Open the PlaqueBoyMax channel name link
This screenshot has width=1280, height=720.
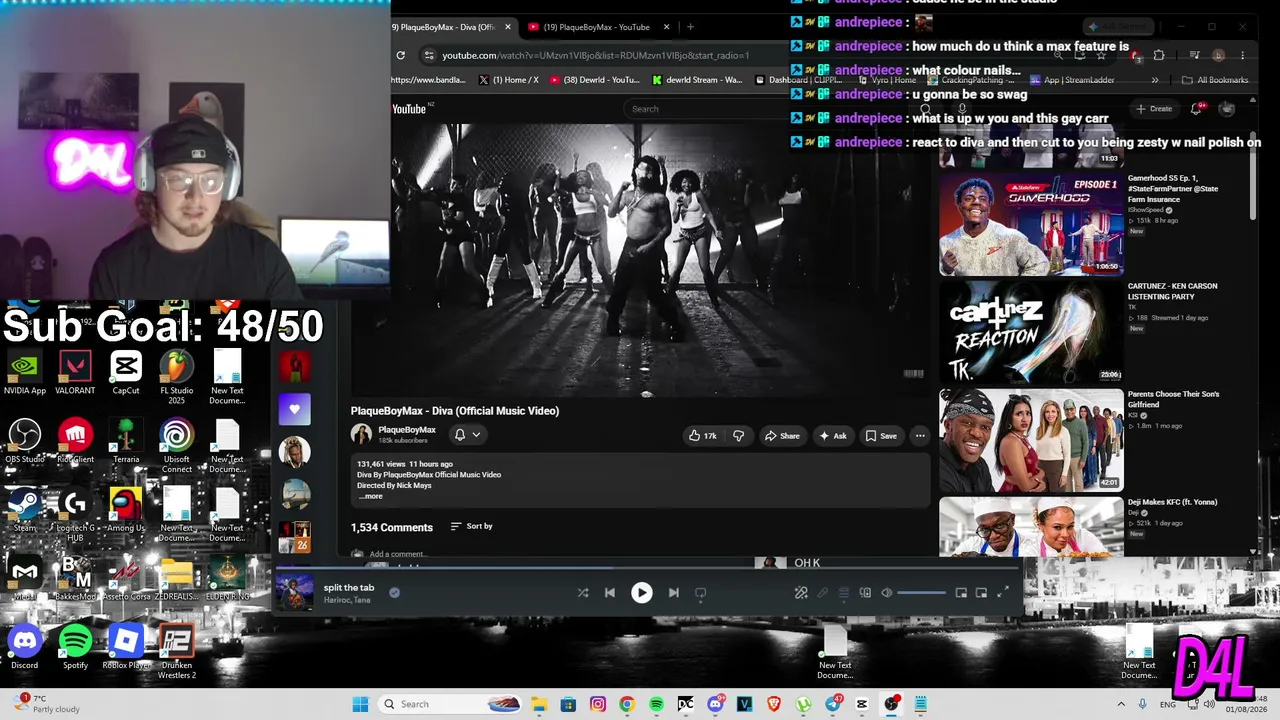(407, 430)
